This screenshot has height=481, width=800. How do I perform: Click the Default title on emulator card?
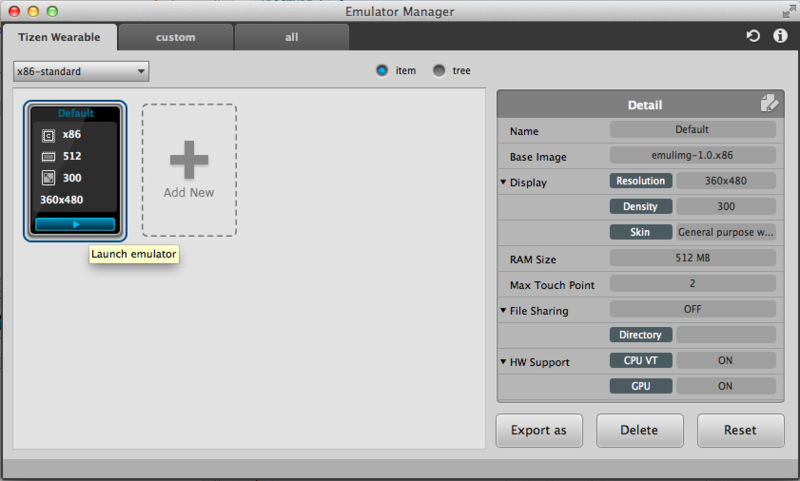(x=76, y=113)
